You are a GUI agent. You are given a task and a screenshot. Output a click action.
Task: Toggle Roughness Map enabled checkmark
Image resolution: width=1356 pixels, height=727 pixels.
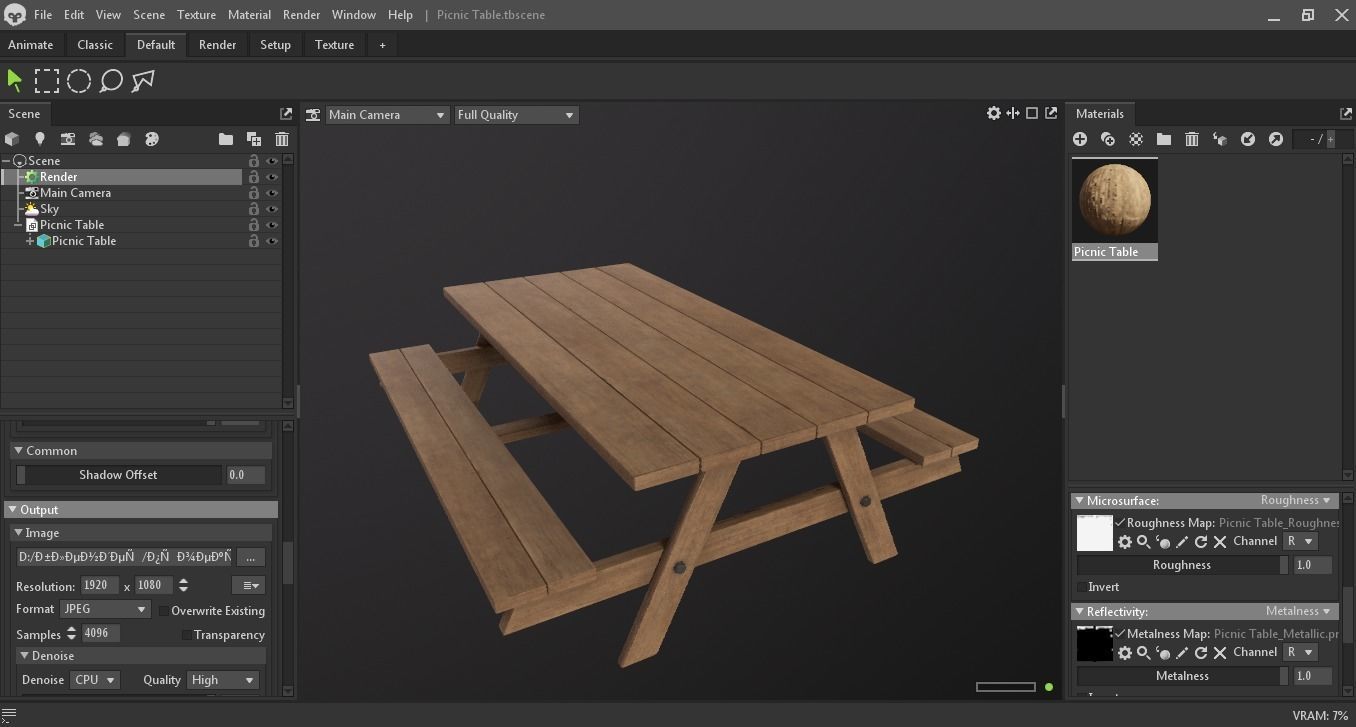1120,523
